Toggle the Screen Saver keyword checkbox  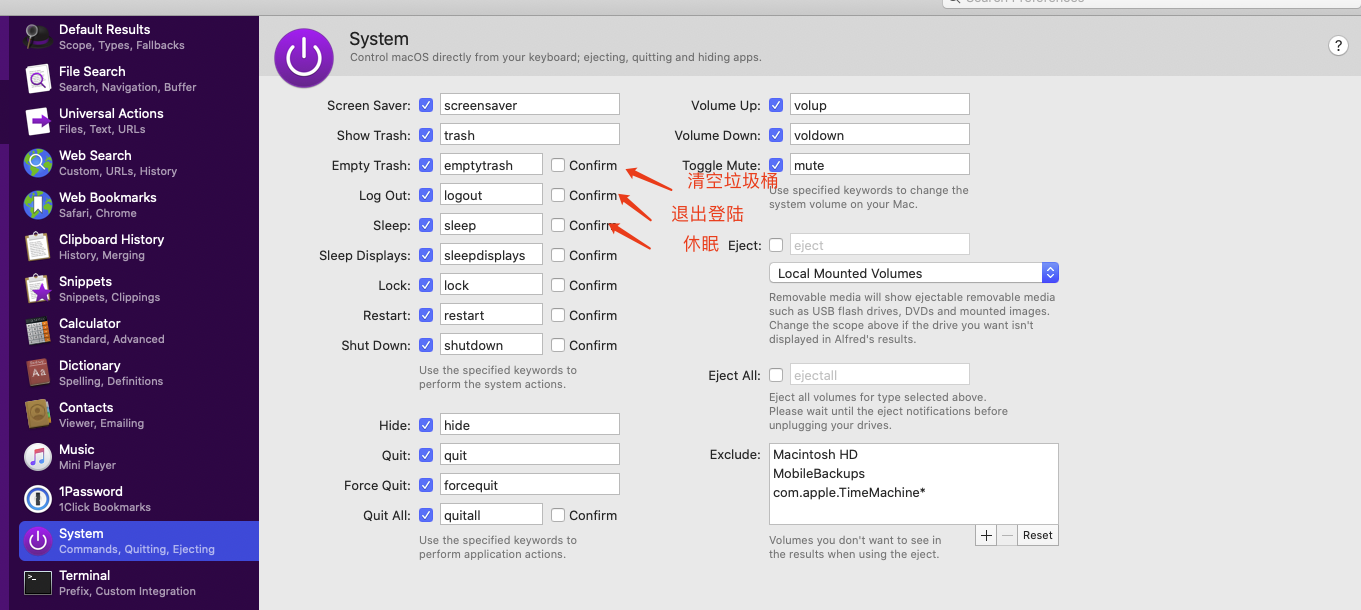(426, 105)
